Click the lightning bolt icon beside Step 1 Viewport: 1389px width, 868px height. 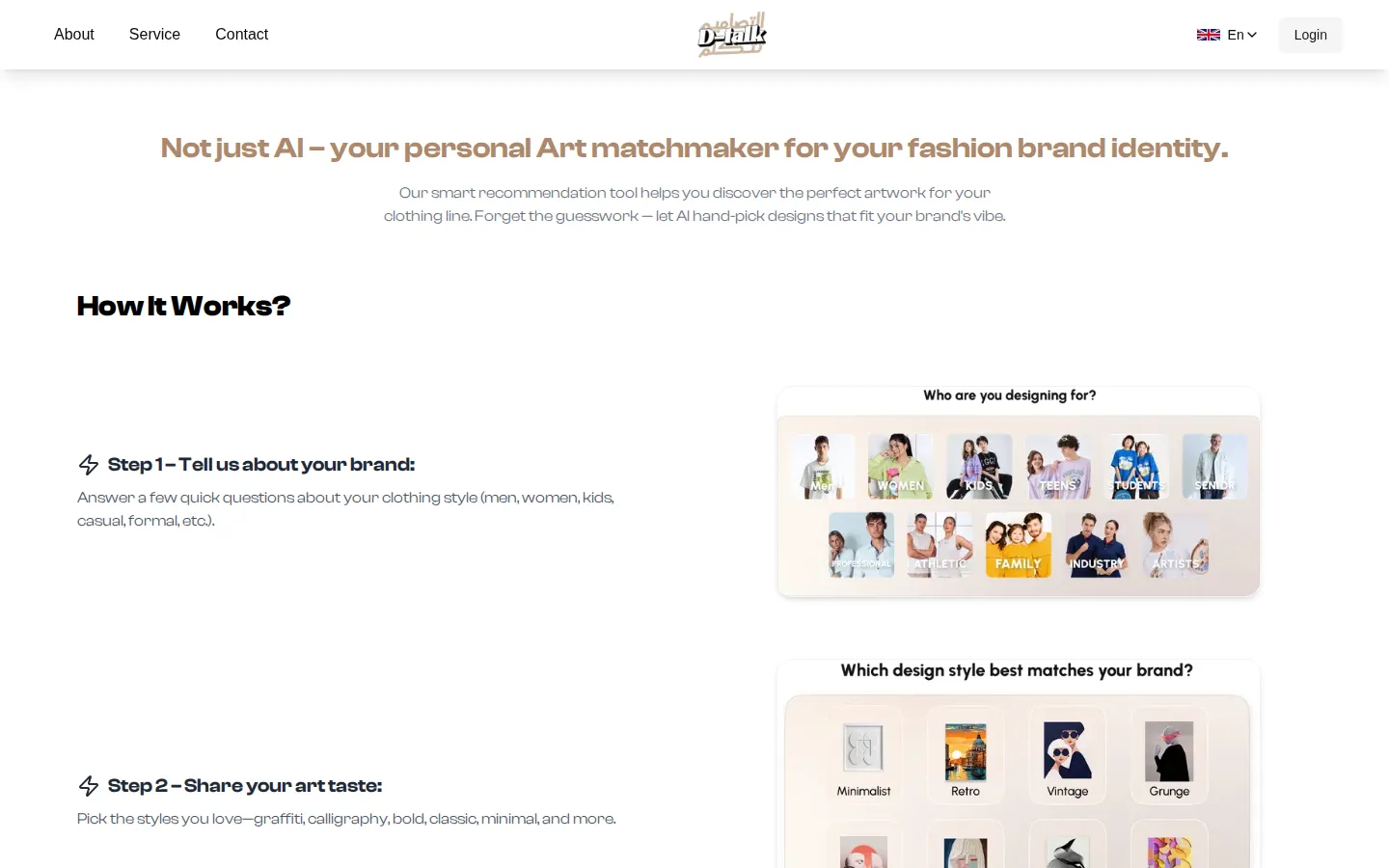click(89, 465)
